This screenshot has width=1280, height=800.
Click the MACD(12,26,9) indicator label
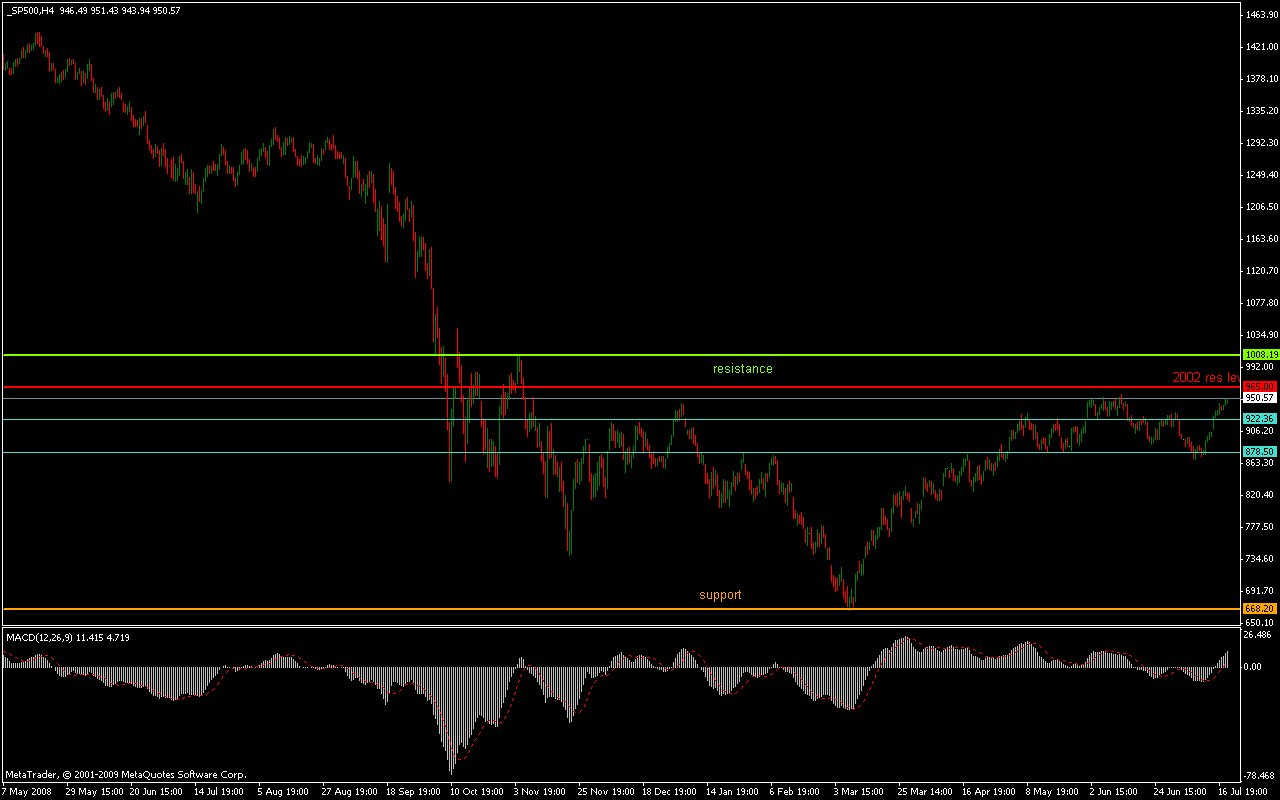click(x=68, y=637)
